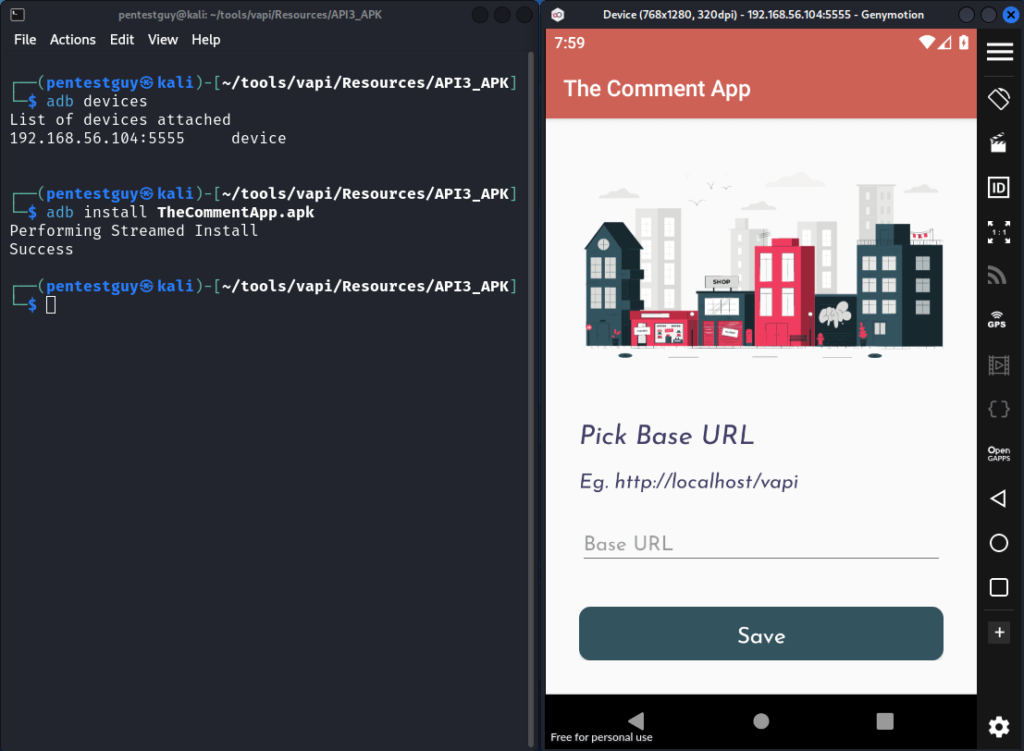Click the '192.168.56.104:5555' device line in terminal
Image resolution: width=1024 pixels, height=751 pixels.
[x=148, y=138]
